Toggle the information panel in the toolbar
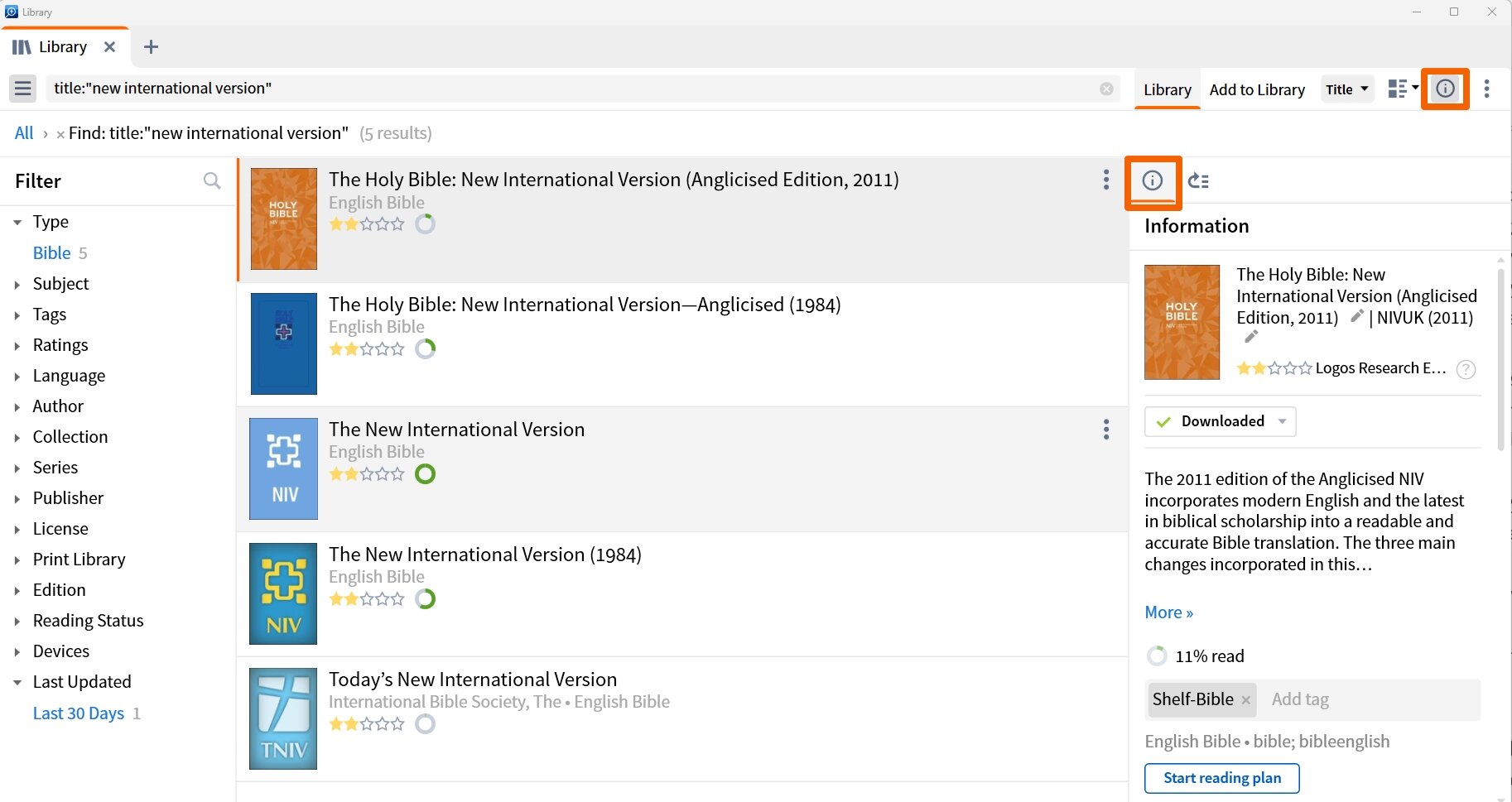This screenshot has width=1512, height=802. pos(1445,89)
